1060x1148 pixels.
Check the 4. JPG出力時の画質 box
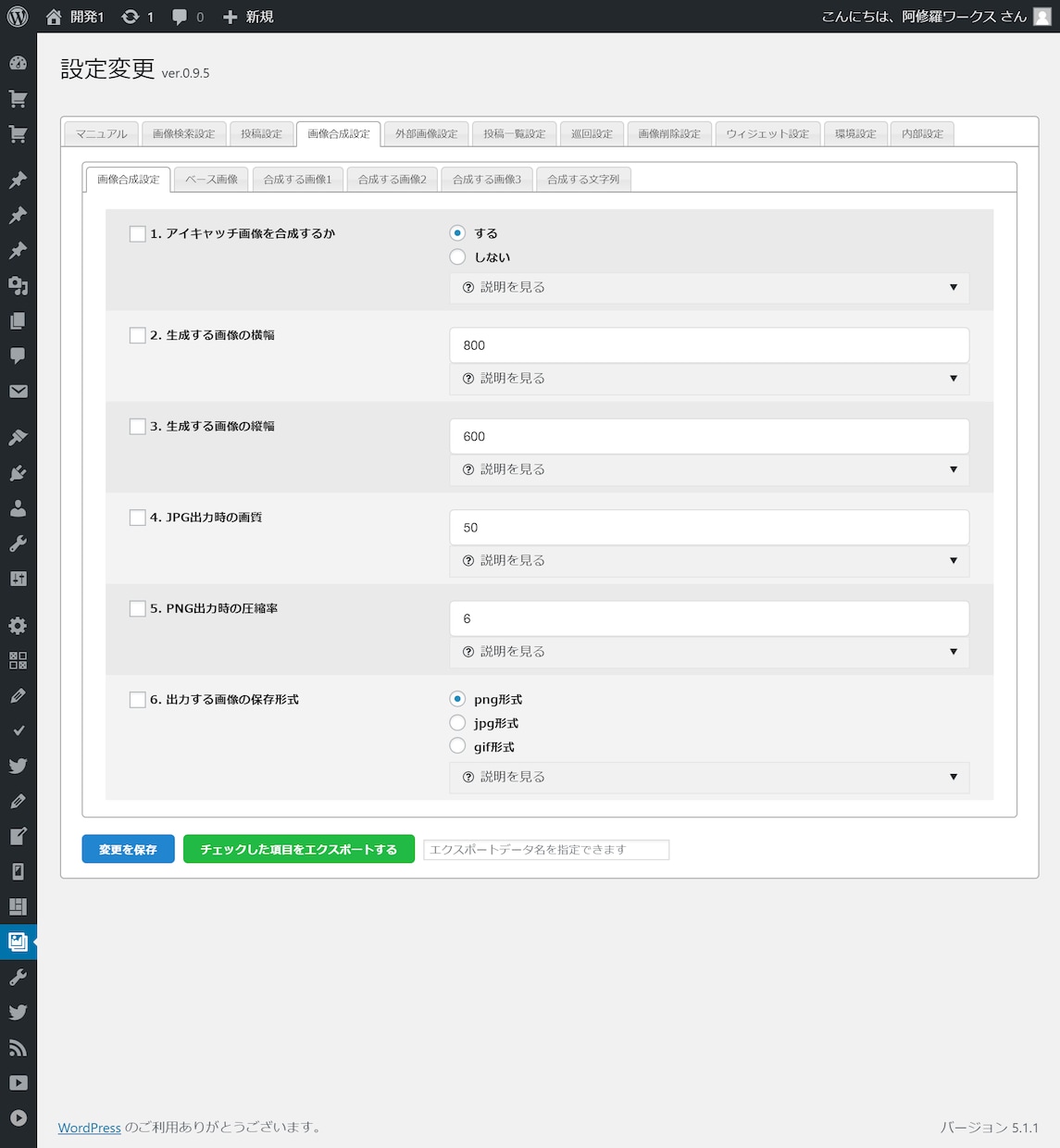(x=137, y=518)
